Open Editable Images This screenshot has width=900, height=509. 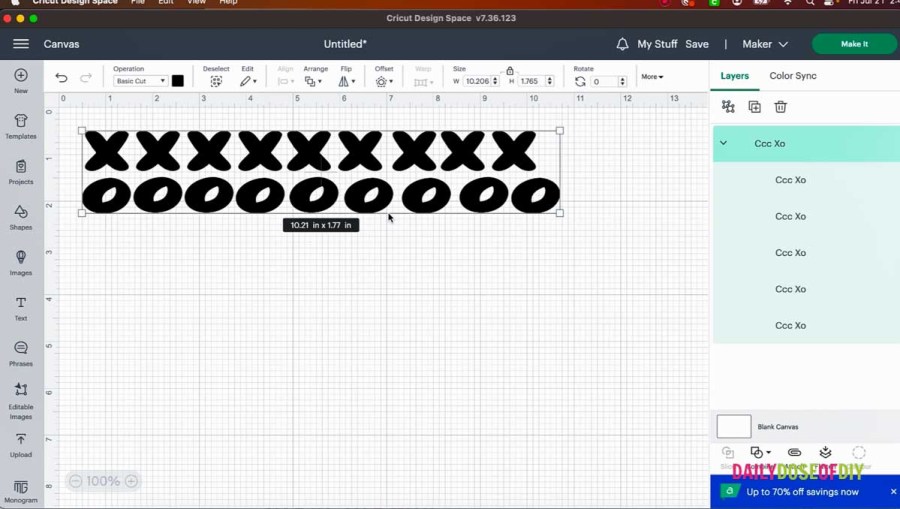tap(21, 401)
